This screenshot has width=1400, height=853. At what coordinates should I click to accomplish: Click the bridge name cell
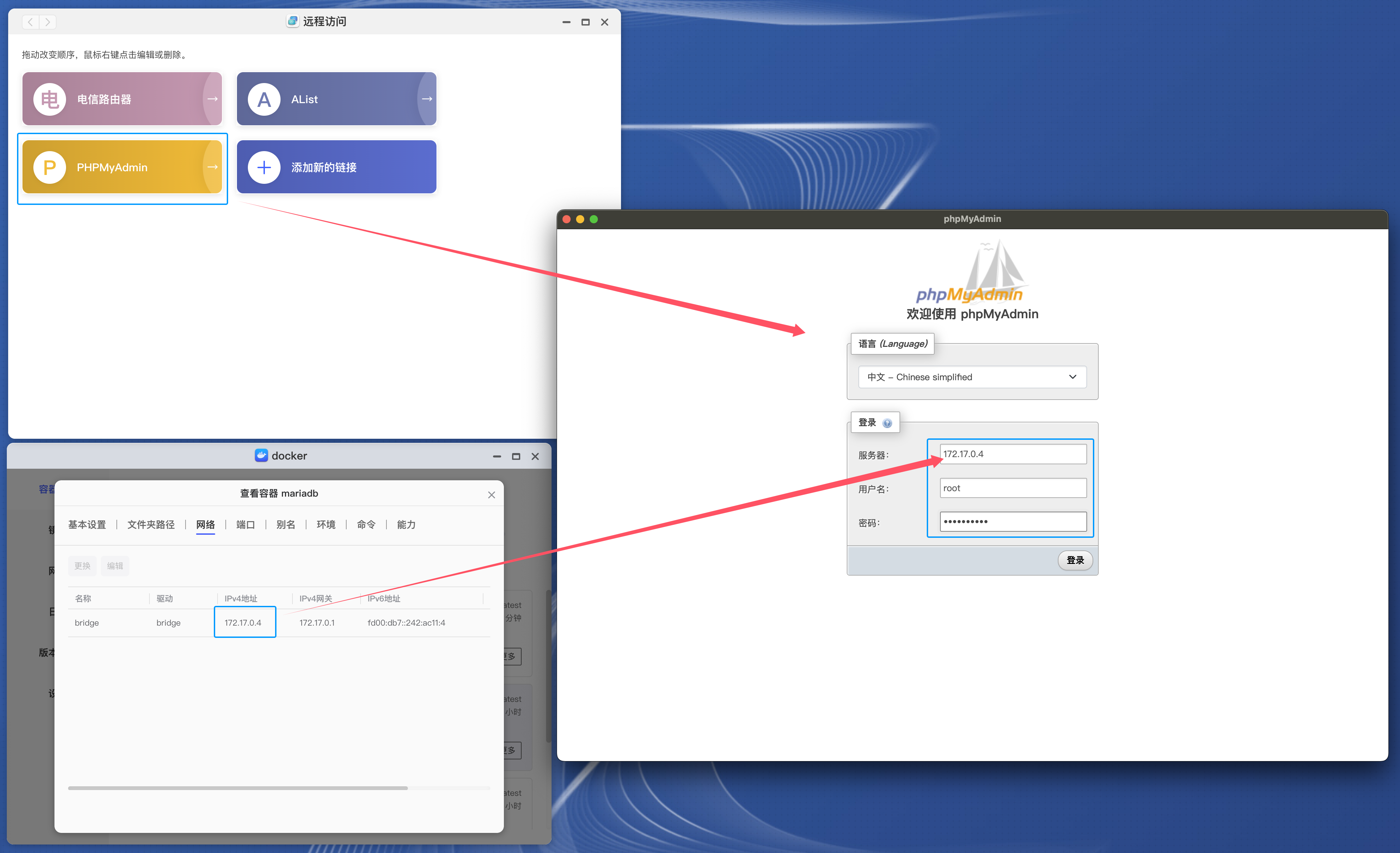coord(87,623)
